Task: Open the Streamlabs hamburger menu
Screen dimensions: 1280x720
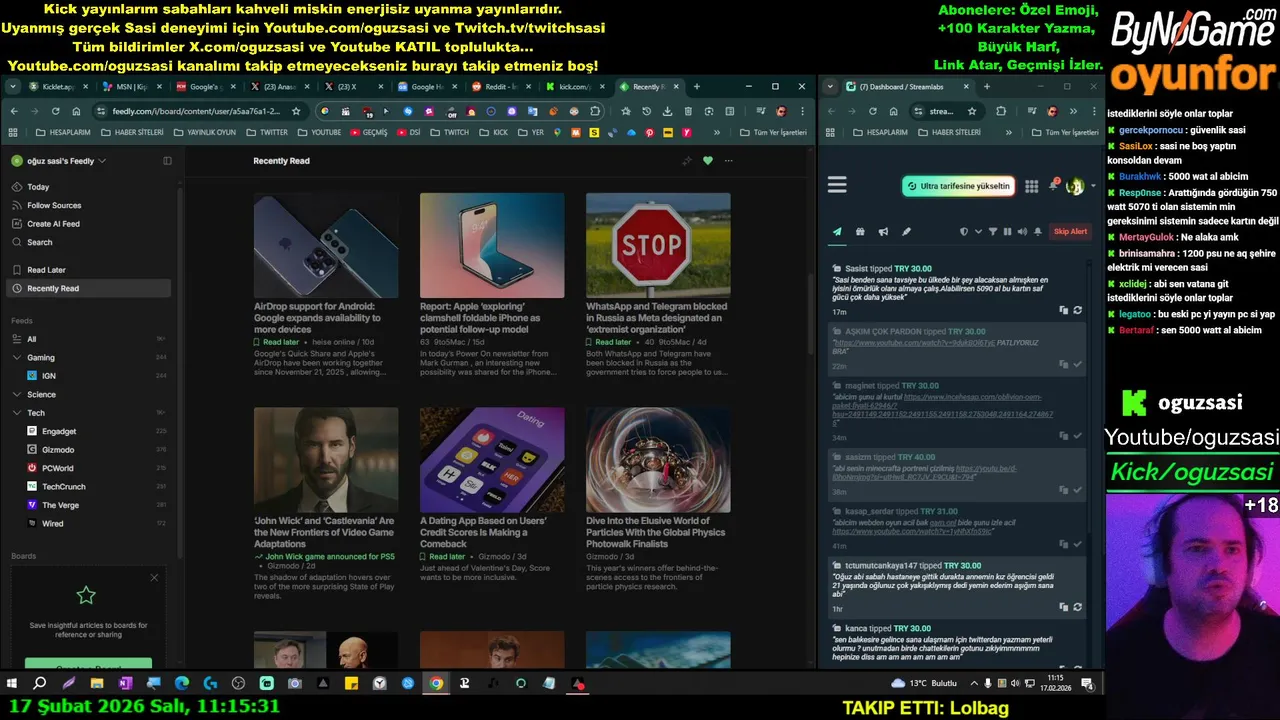Action: 838,185
